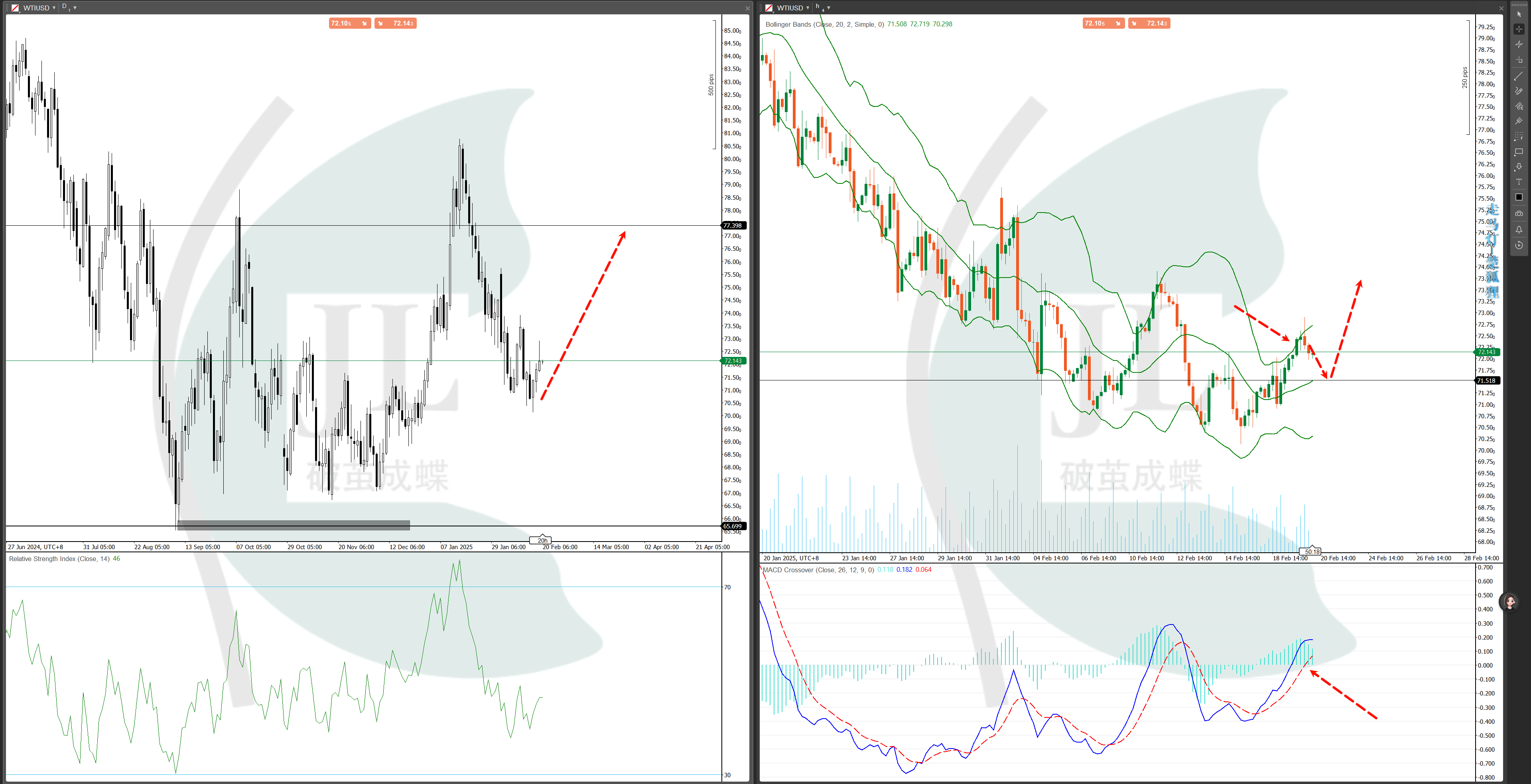Open symbol dropdown WTIUSD in 4-hour chart
1531x784 pixels.
click(793, 8)
